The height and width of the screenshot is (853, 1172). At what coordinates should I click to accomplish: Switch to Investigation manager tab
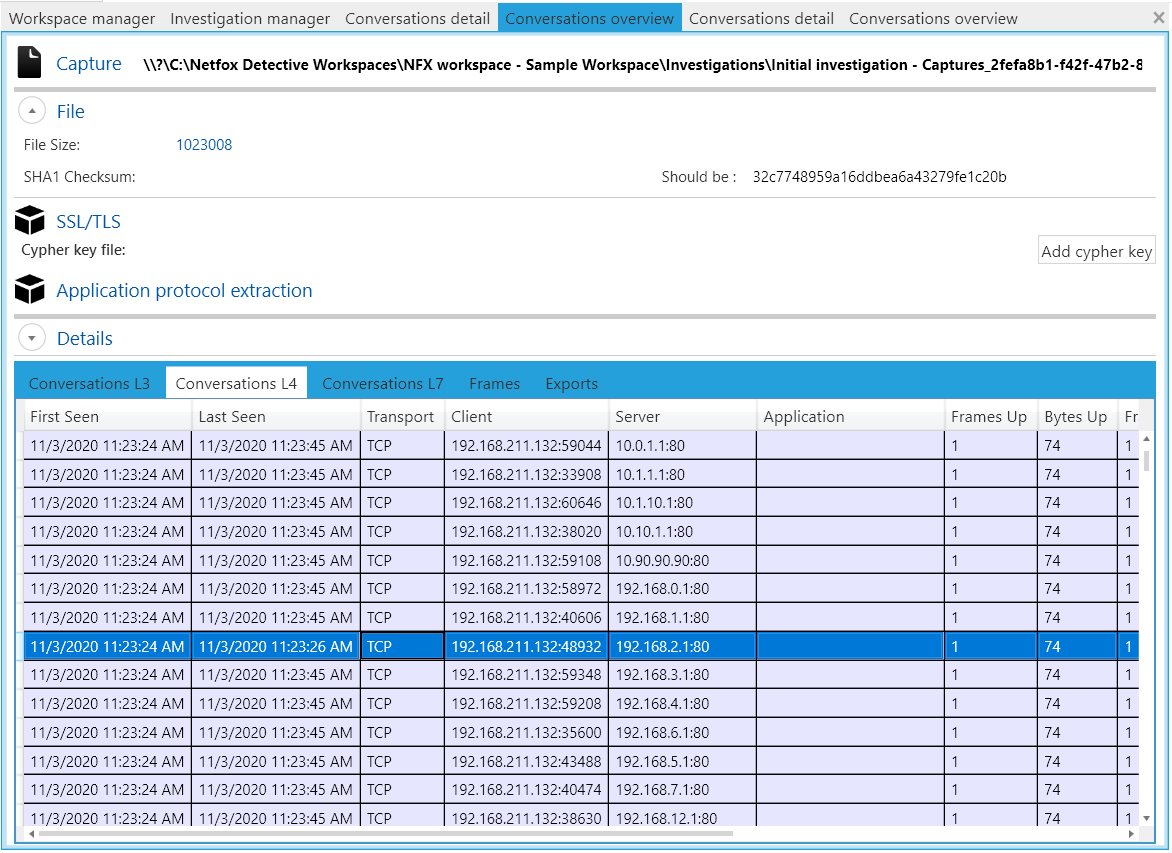click(250, 18)
